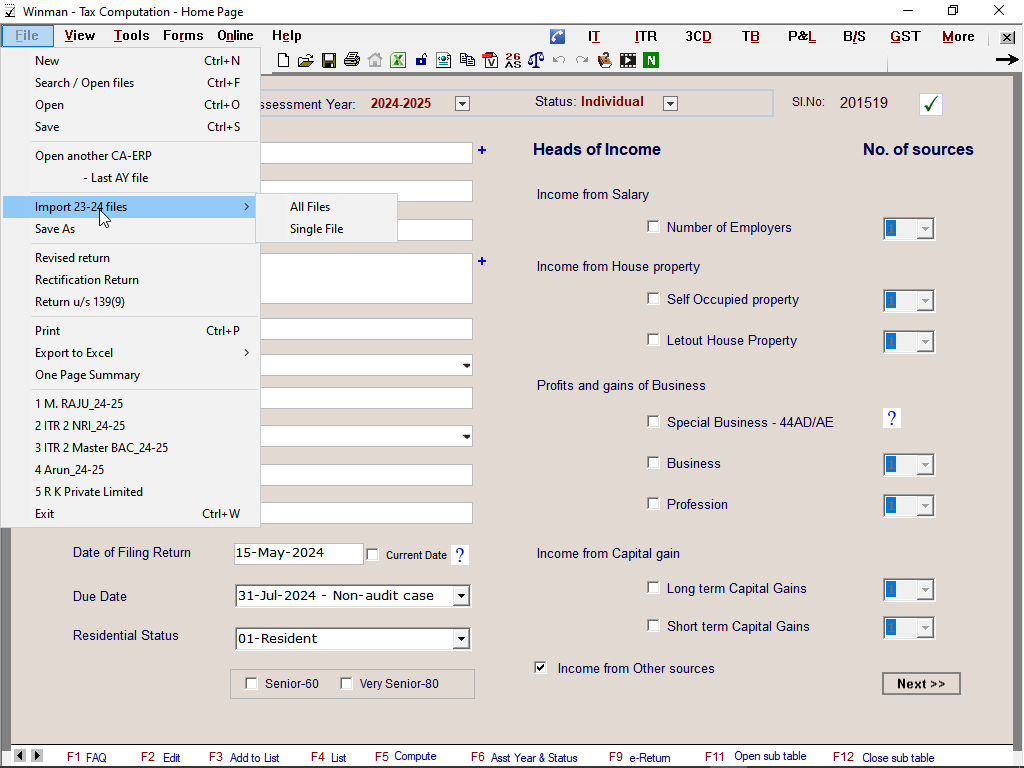
Task: Click the green Excel export icon
Action: click(x=398, y=60)
